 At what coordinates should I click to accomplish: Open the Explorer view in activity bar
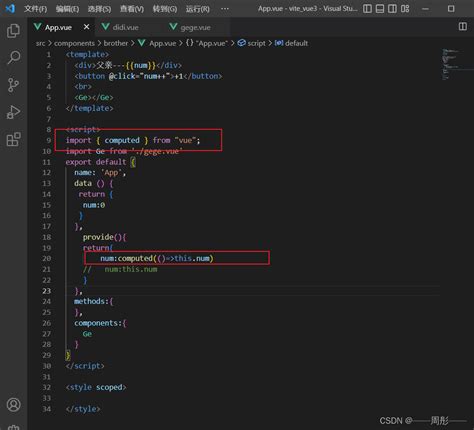[13, 31]
